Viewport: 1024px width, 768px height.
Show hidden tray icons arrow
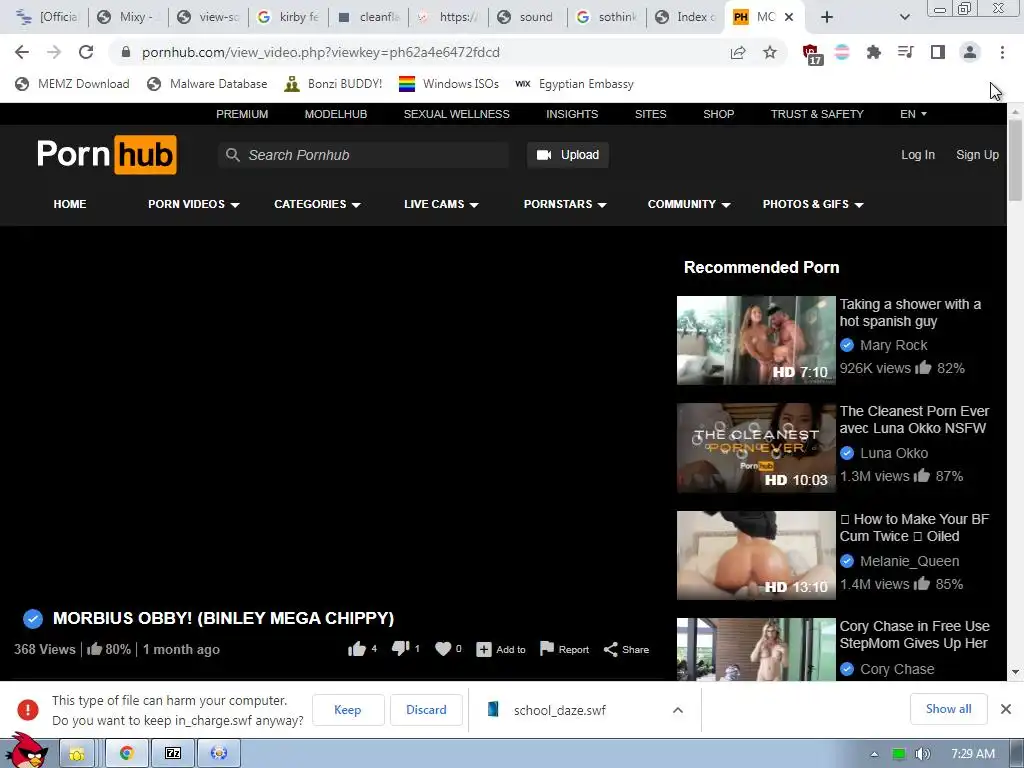point(874,754)
